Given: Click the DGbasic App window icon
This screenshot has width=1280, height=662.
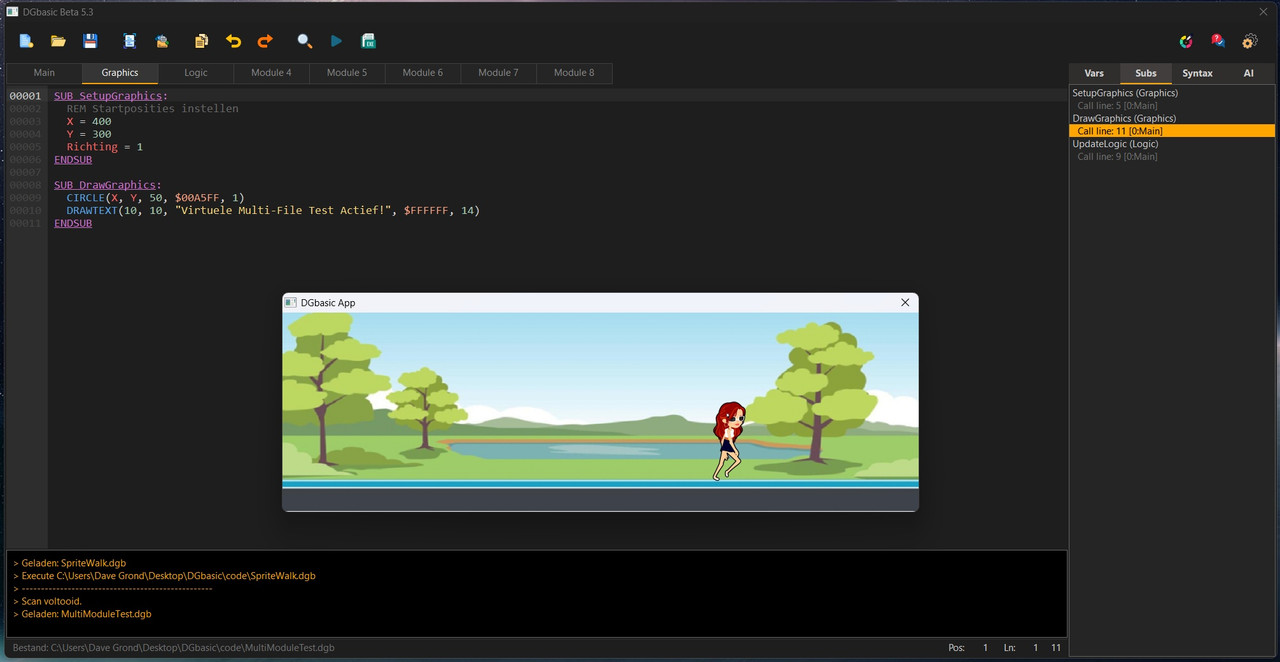Looking at the screenshot, I should (291, 302).
